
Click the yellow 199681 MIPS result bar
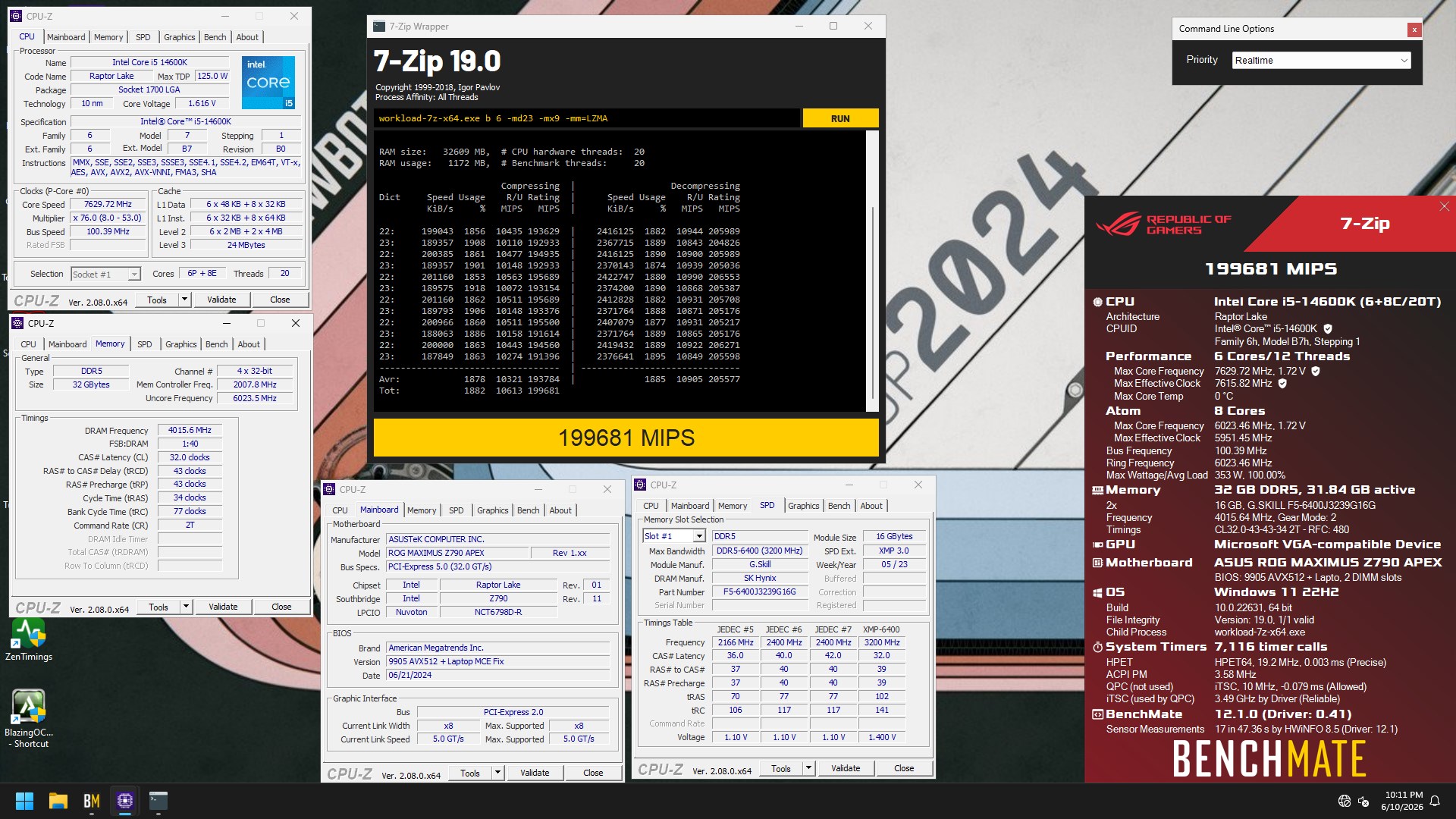(x=626, y=438)
